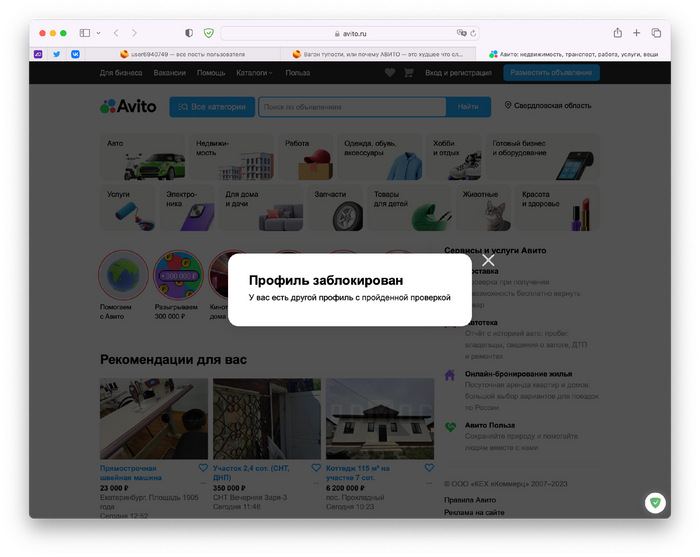
Task: Open the 'Недвижимость' category tile
Action: pyautogui.click(x=231, y=157)
